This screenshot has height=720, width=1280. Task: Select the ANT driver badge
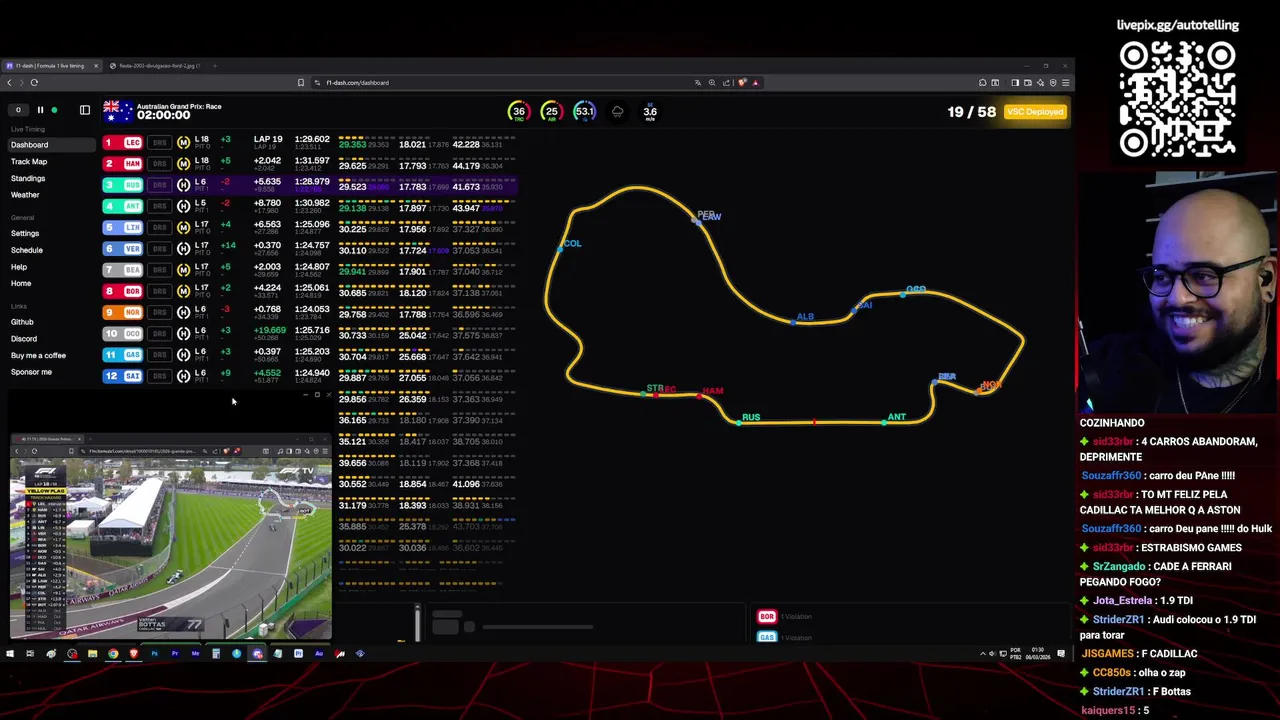pos(124,206)
